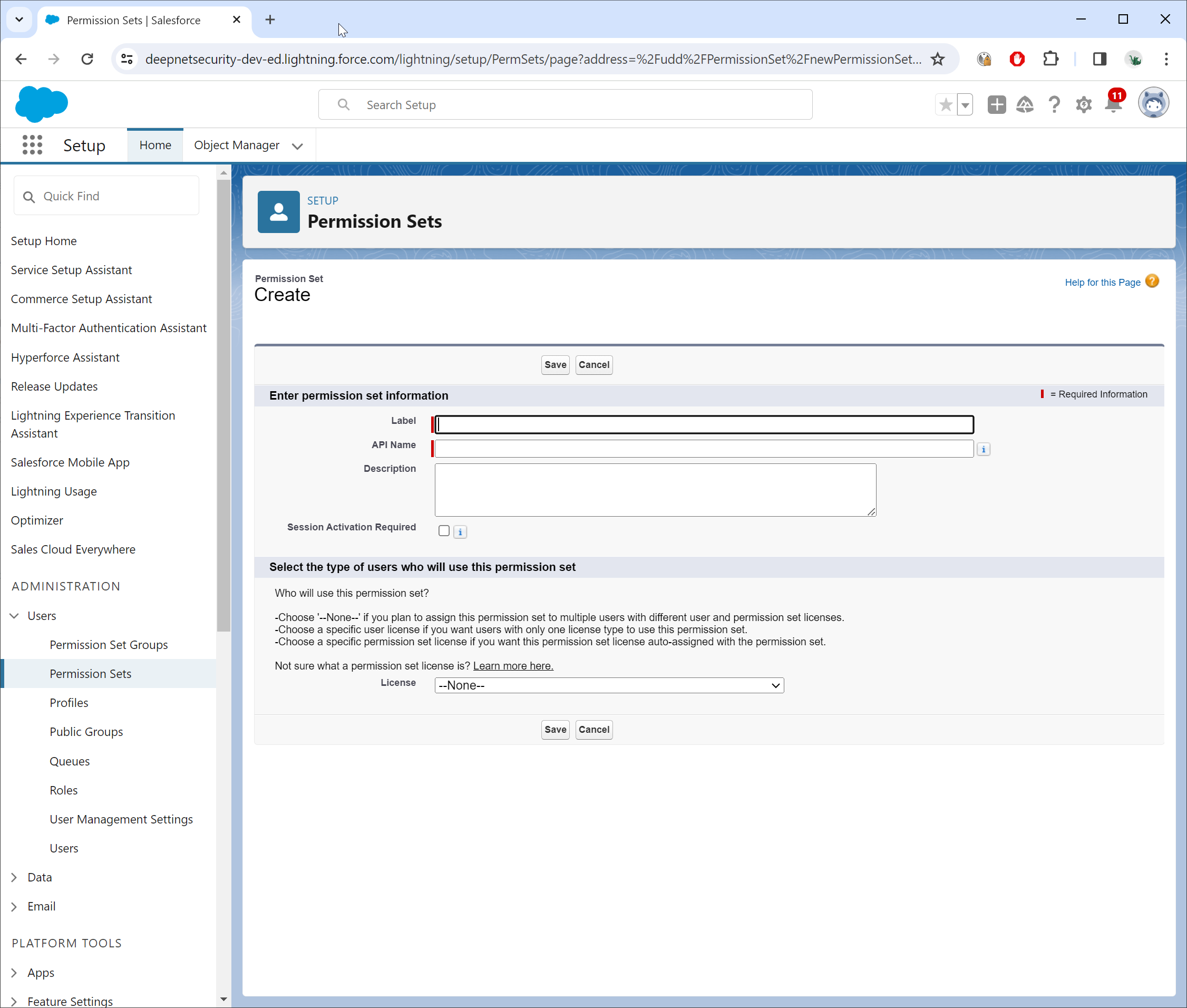Image resolution: width=1187 pixels, height=1008 pixels.
Task: Click the global actions plus icon
Action: point(996,105)
